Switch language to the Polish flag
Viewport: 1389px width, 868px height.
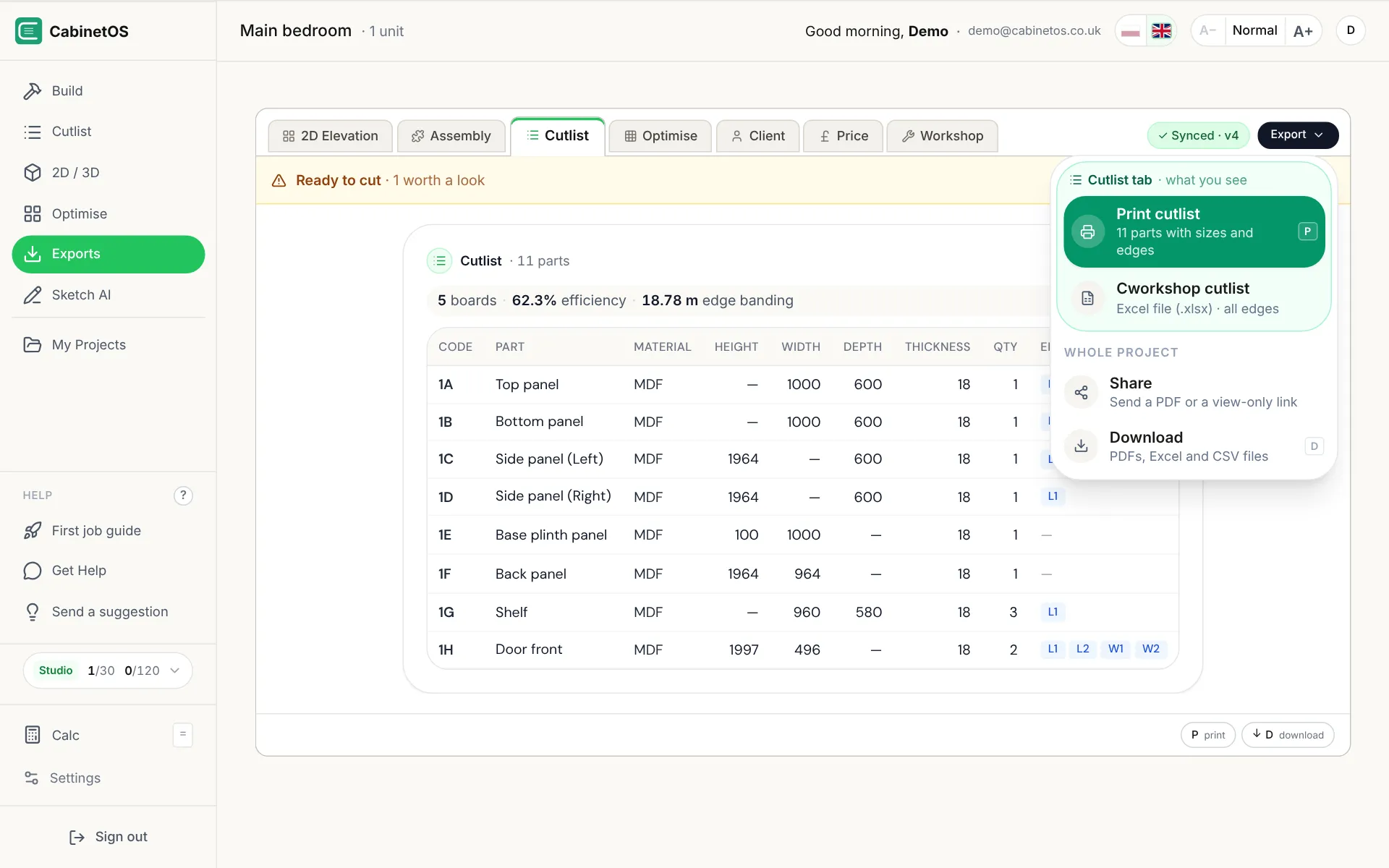tap(1131, 31)
